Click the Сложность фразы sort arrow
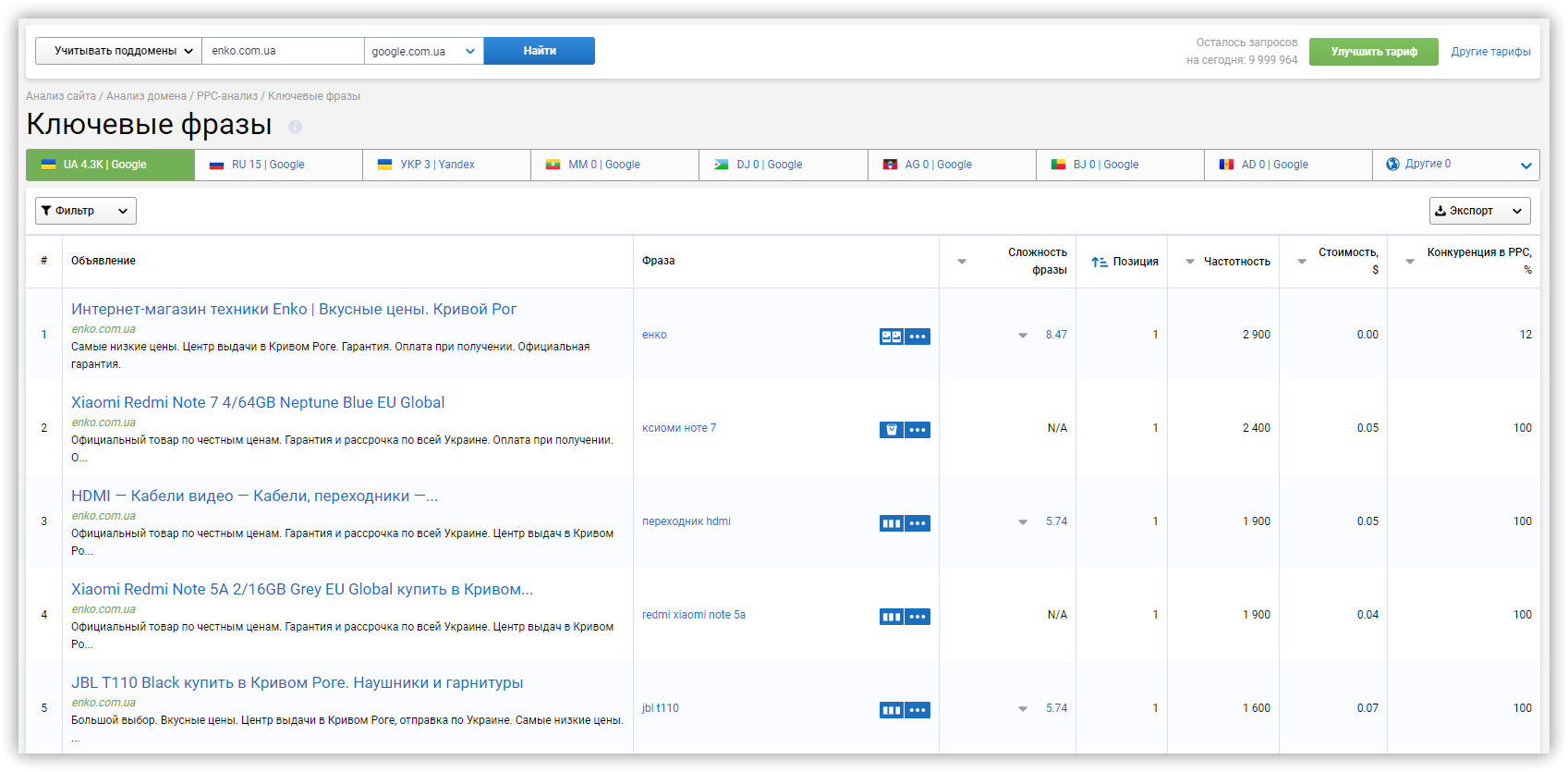 (x=962, y=262)
